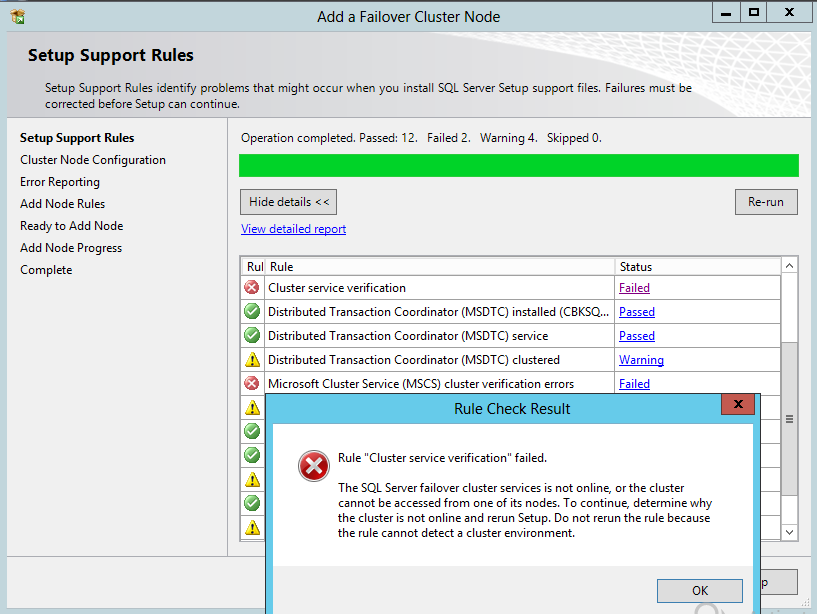Click passed icon for MSDTC service rule
Screen dimensions: 817x614
[x=252, y=335]
